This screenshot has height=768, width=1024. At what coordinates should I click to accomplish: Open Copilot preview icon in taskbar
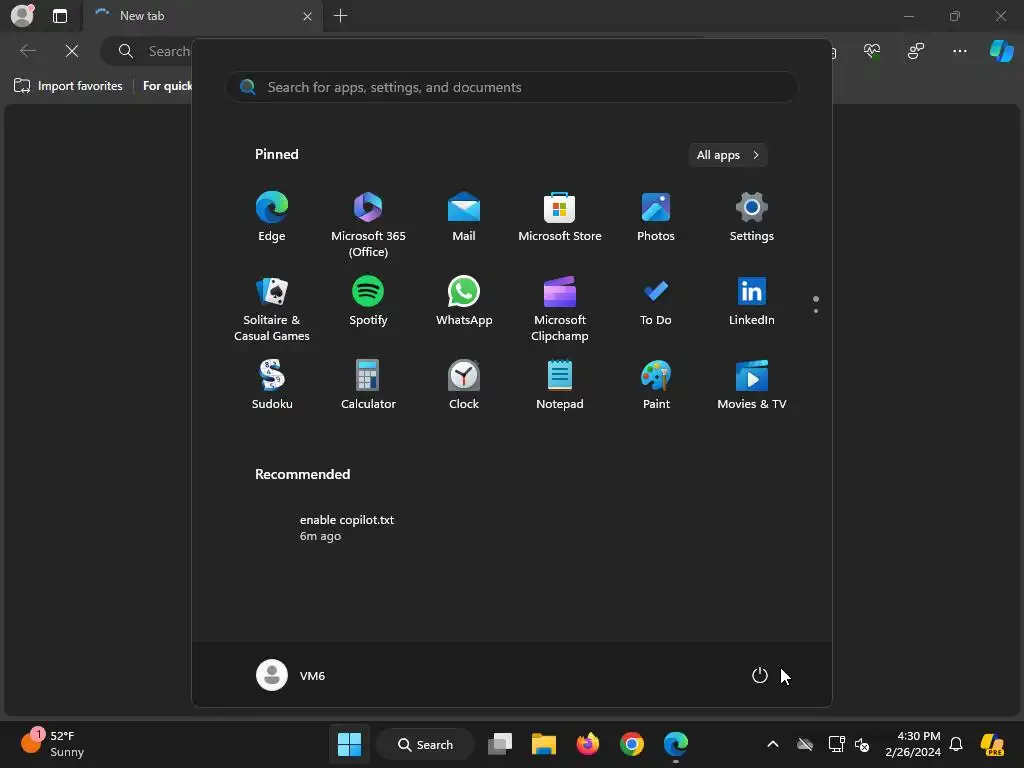pyautogui.click(x=992, y=744)
